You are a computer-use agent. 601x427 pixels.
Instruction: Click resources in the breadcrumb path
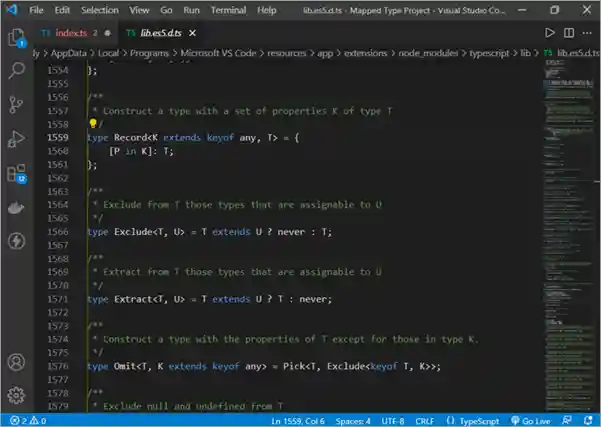[x=286, y=53]
